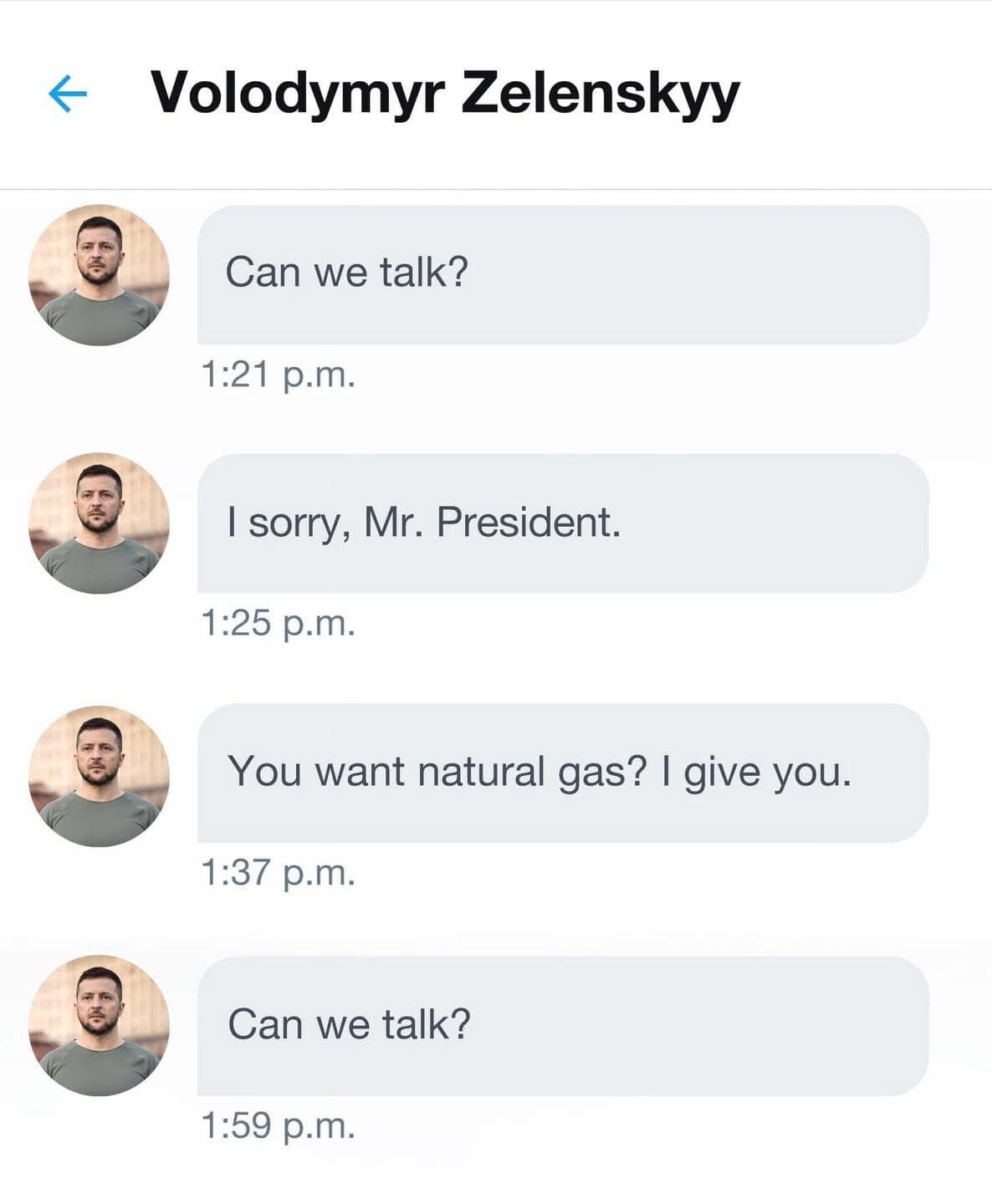The image size is (992, 1204).
Task: Select the last "Can we talk?" bubble
Action: click(x=563, y=1026)
